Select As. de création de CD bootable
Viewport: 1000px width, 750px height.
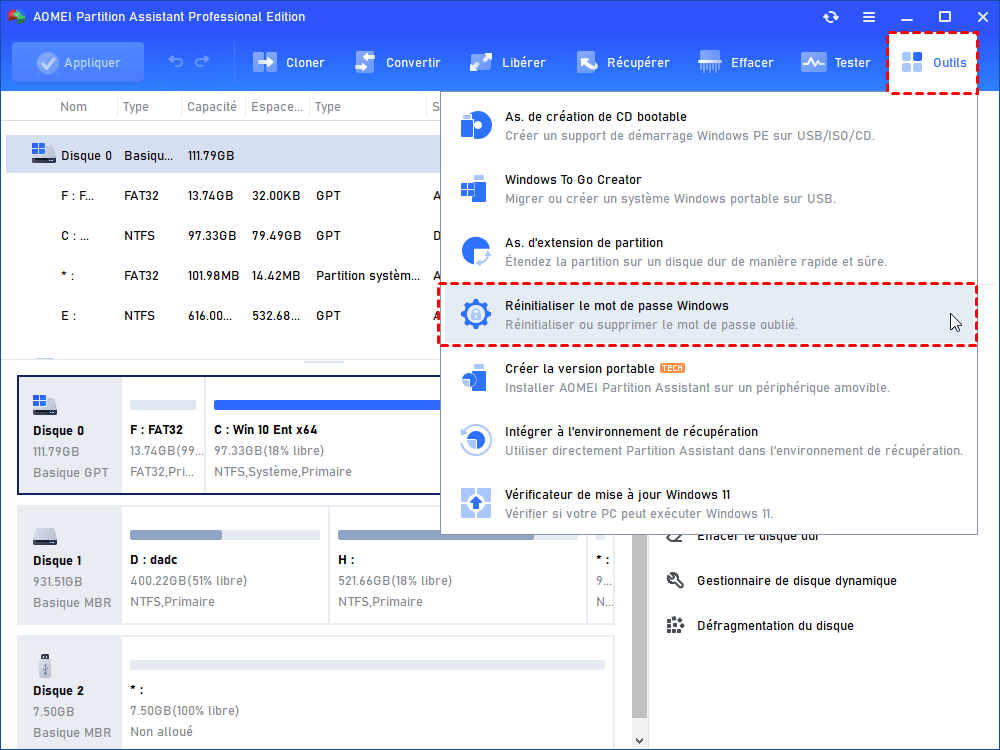[595, 117]
